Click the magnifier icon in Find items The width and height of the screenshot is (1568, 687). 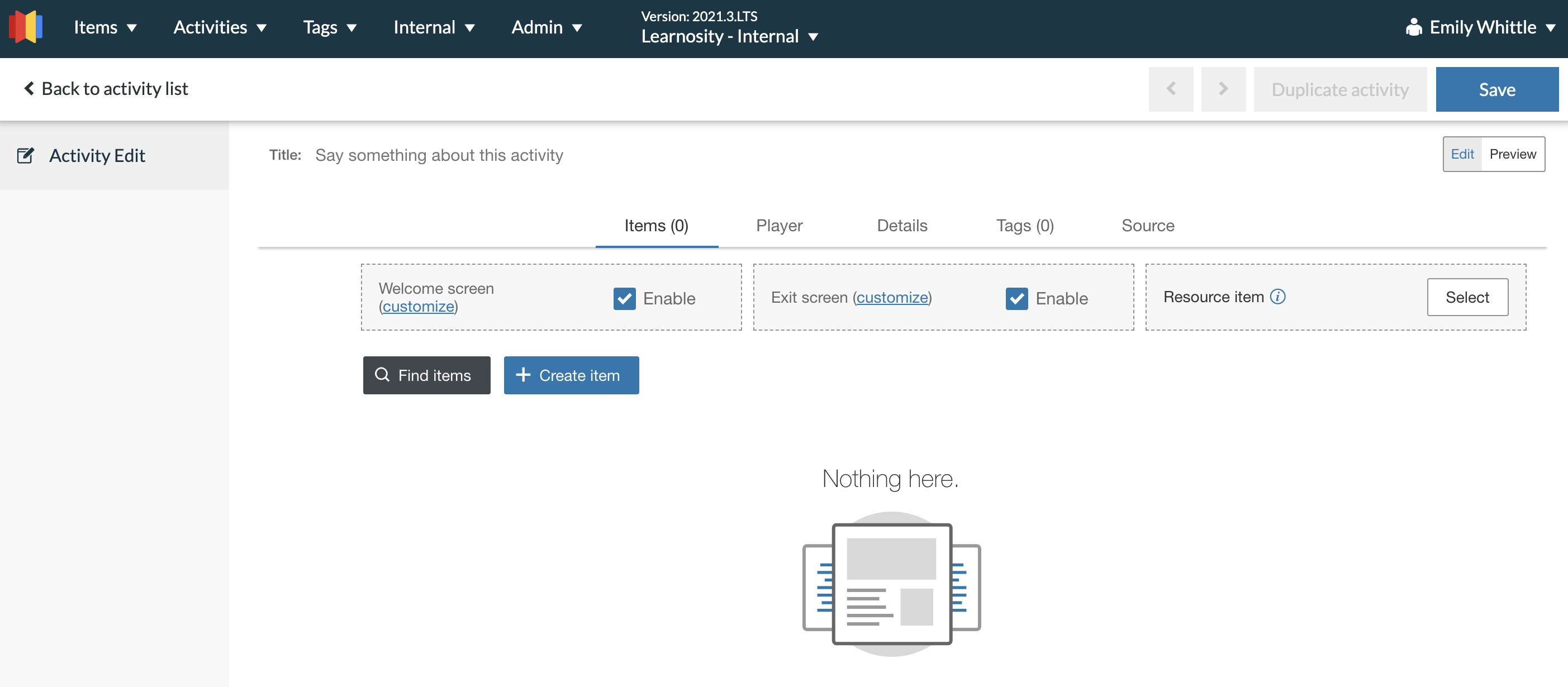[x=382, y=375]
